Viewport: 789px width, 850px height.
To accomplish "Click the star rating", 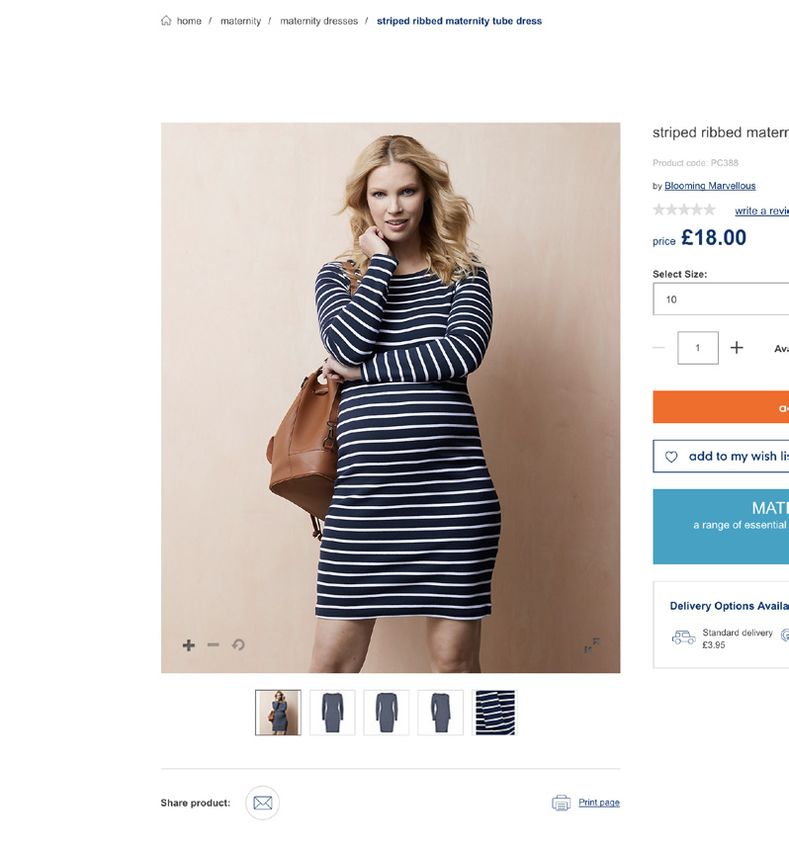I will pos(684,210).
